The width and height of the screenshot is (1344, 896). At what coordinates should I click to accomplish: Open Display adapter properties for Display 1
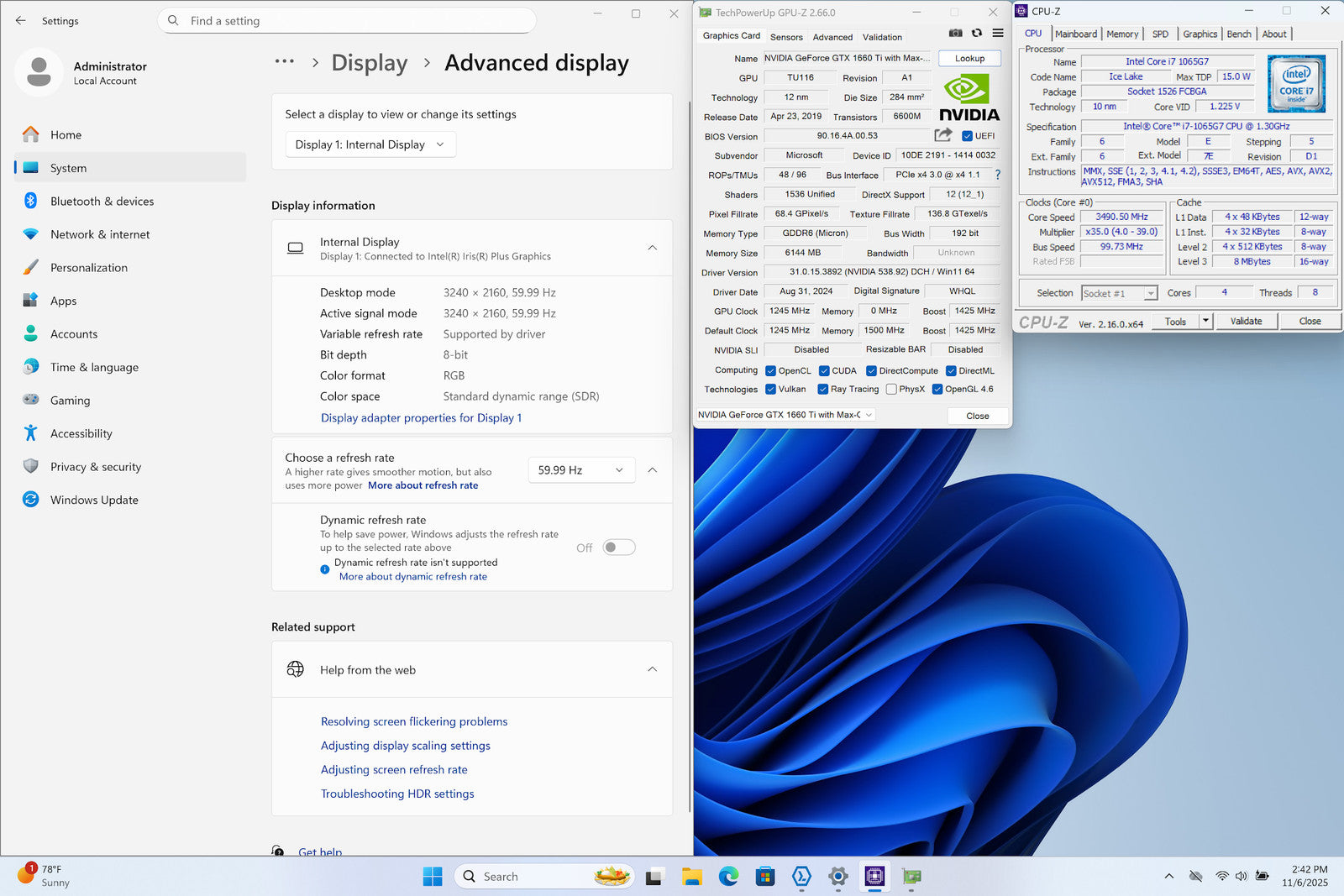[x=421, y=418]
